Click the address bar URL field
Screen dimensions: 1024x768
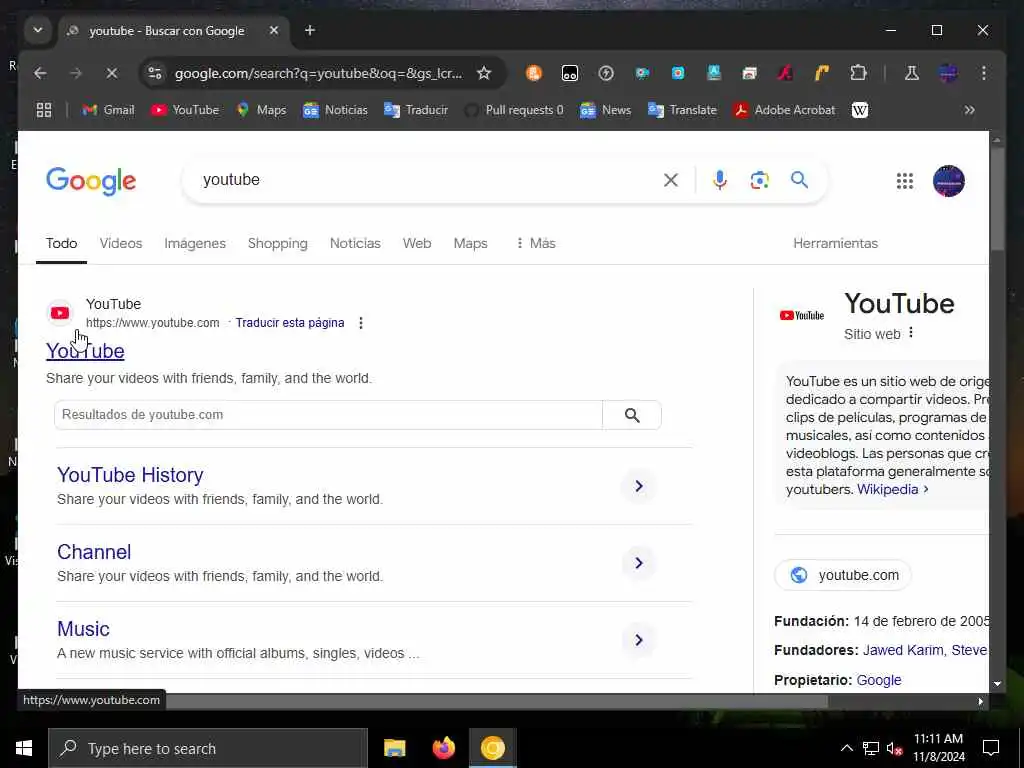[x=318, y=73]
